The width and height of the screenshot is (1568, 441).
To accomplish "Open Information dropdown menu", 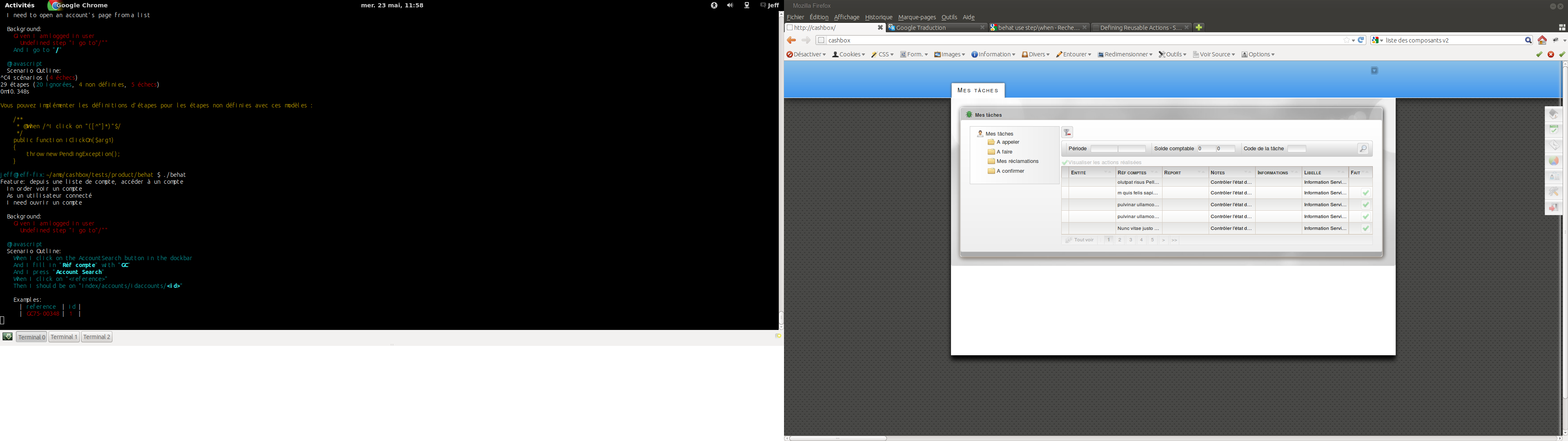I will click(993, 55).
